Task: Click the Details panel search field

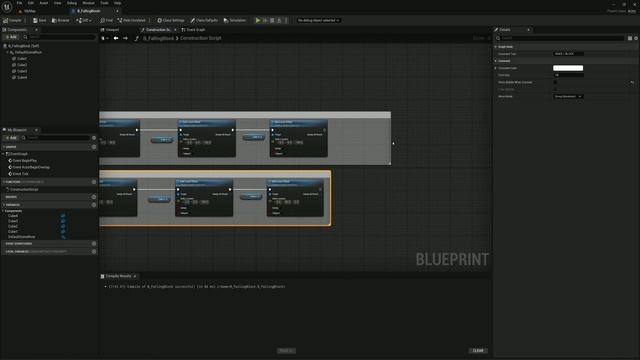Action: coord(560,38)
